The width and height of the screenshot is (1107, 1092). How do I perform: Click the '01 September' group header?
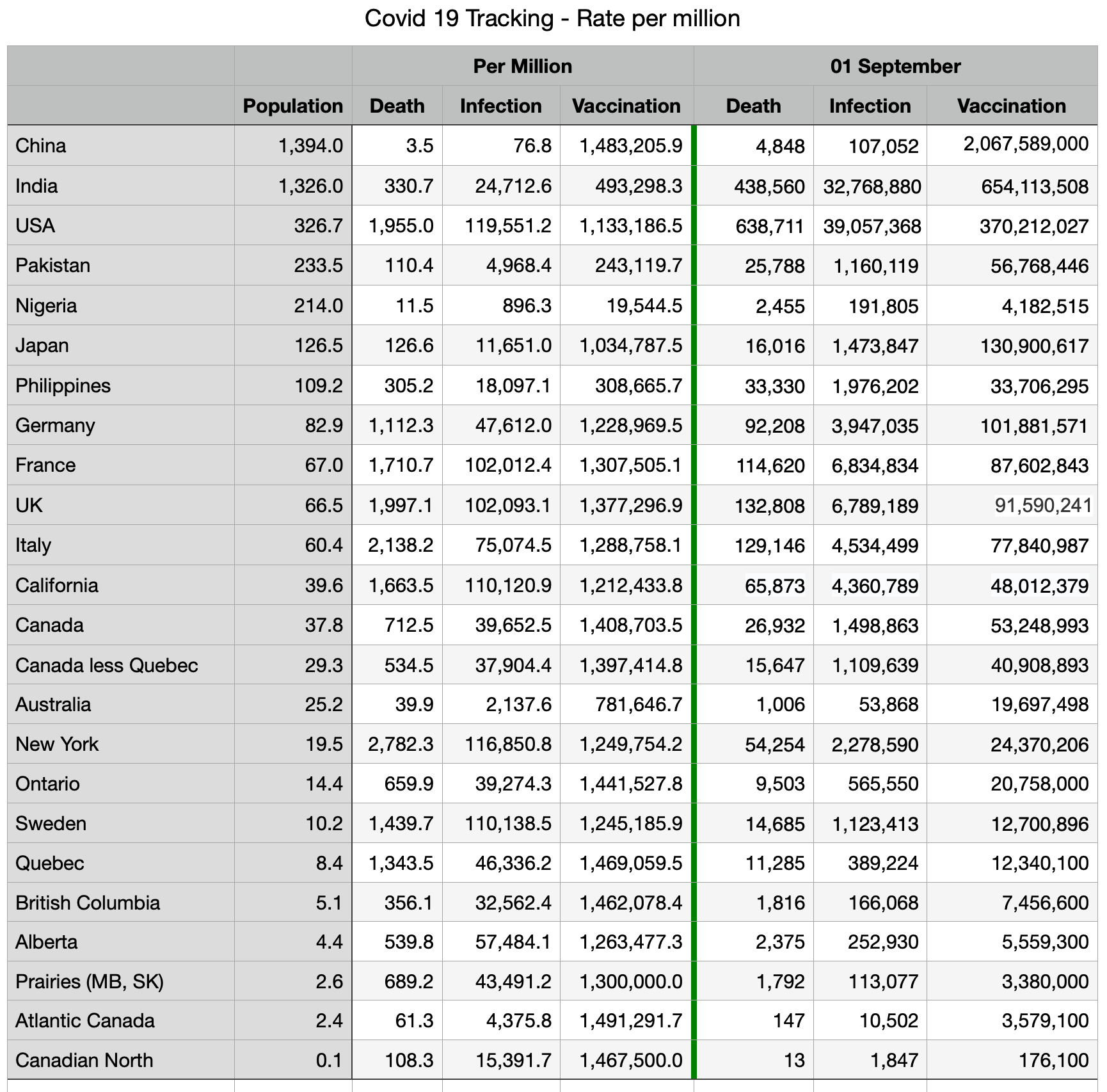(x=895, y=66)
